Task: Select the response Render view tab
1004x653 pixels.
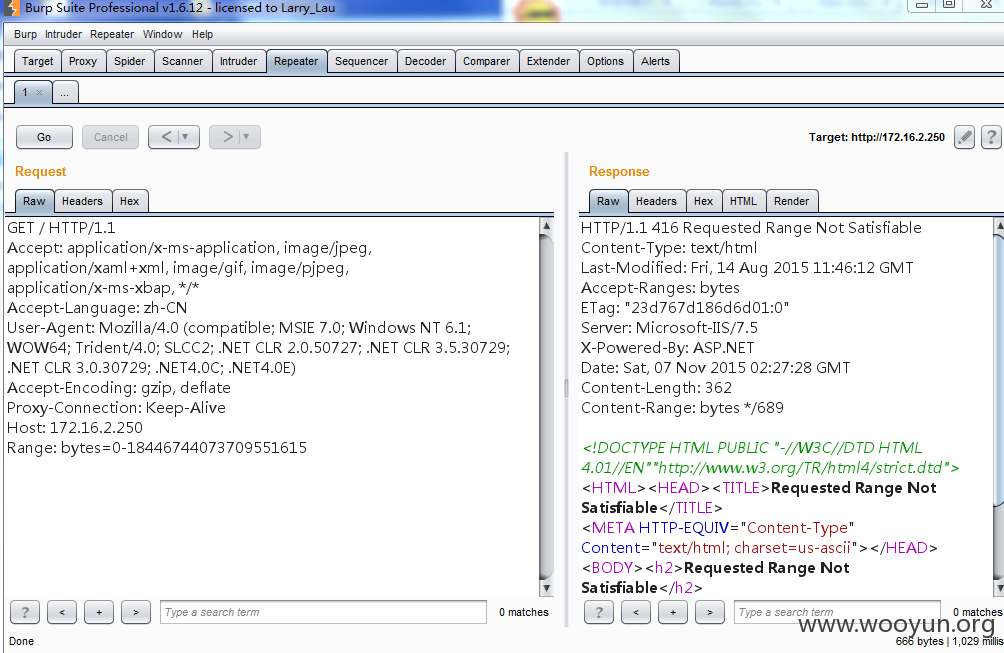Action: (791, 201)
